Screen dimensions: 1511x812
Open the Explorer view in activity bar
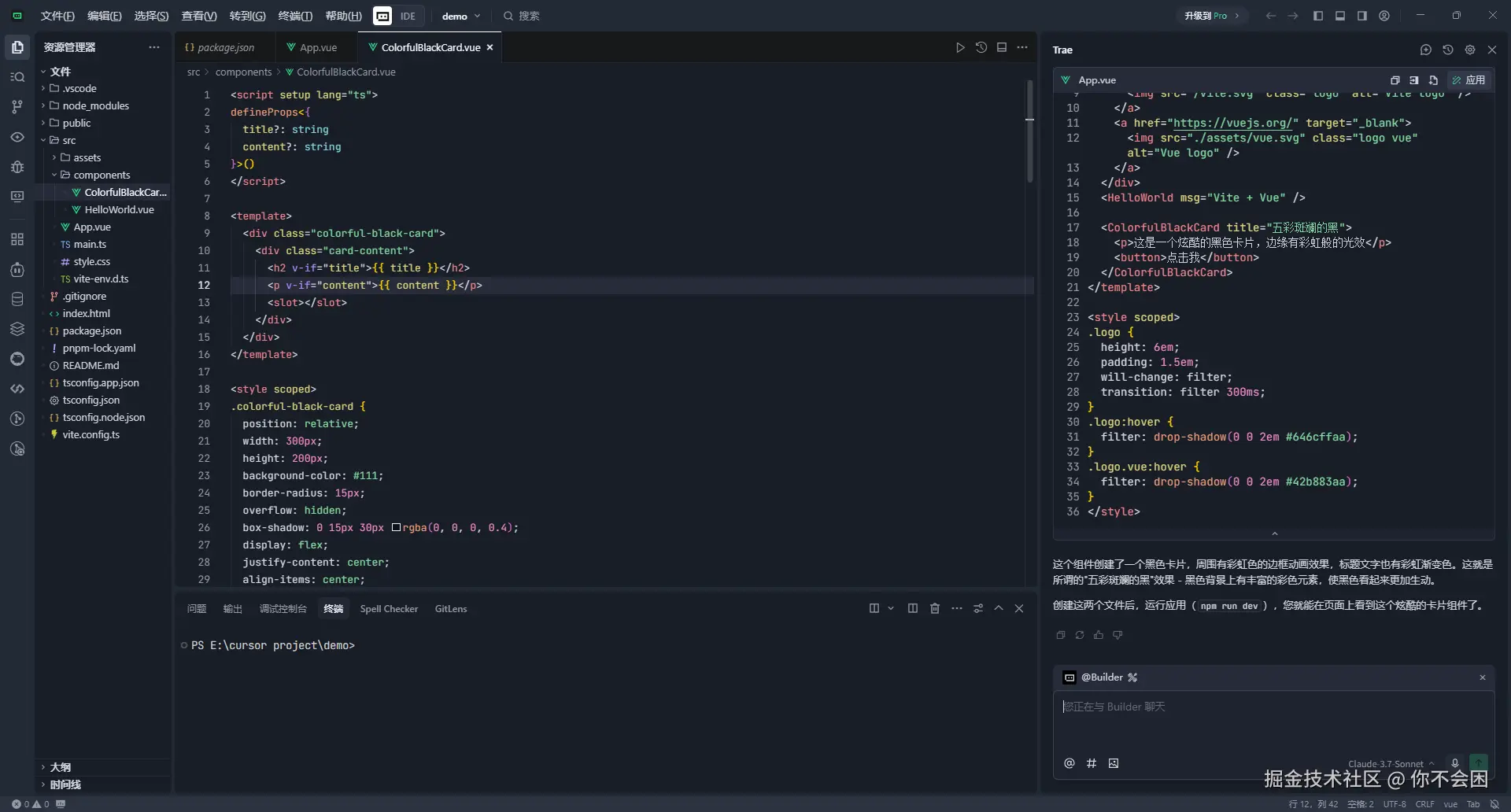click(17, 47)
